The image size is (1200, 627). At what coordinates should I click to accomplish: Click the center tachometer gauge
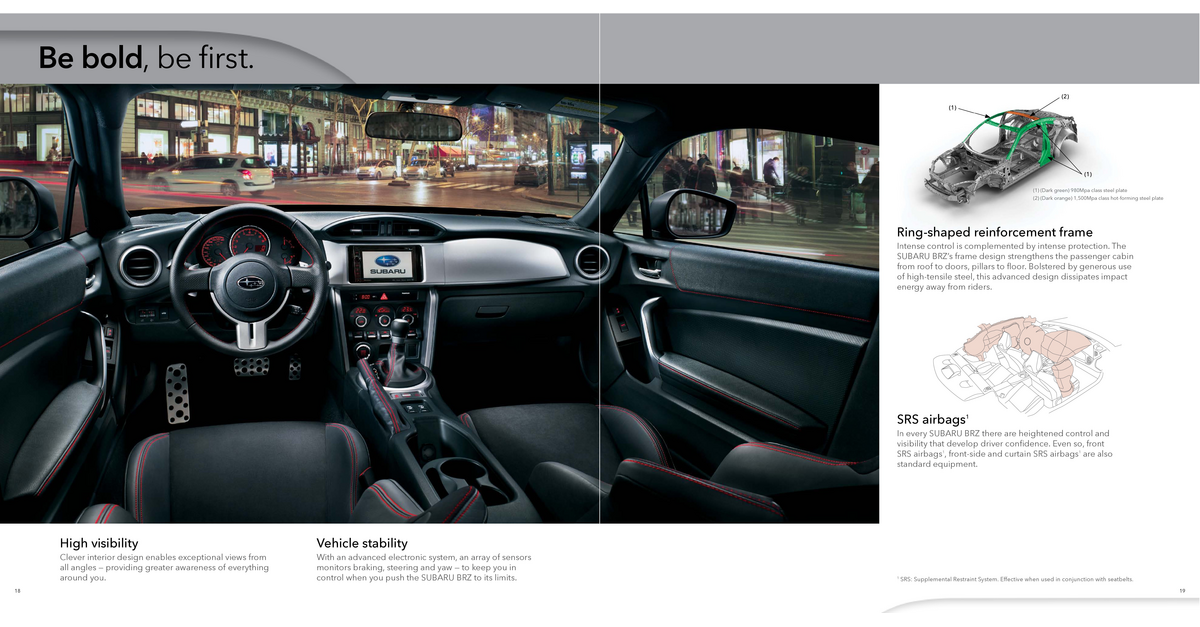pyautogui.click(x=250, y=242)
